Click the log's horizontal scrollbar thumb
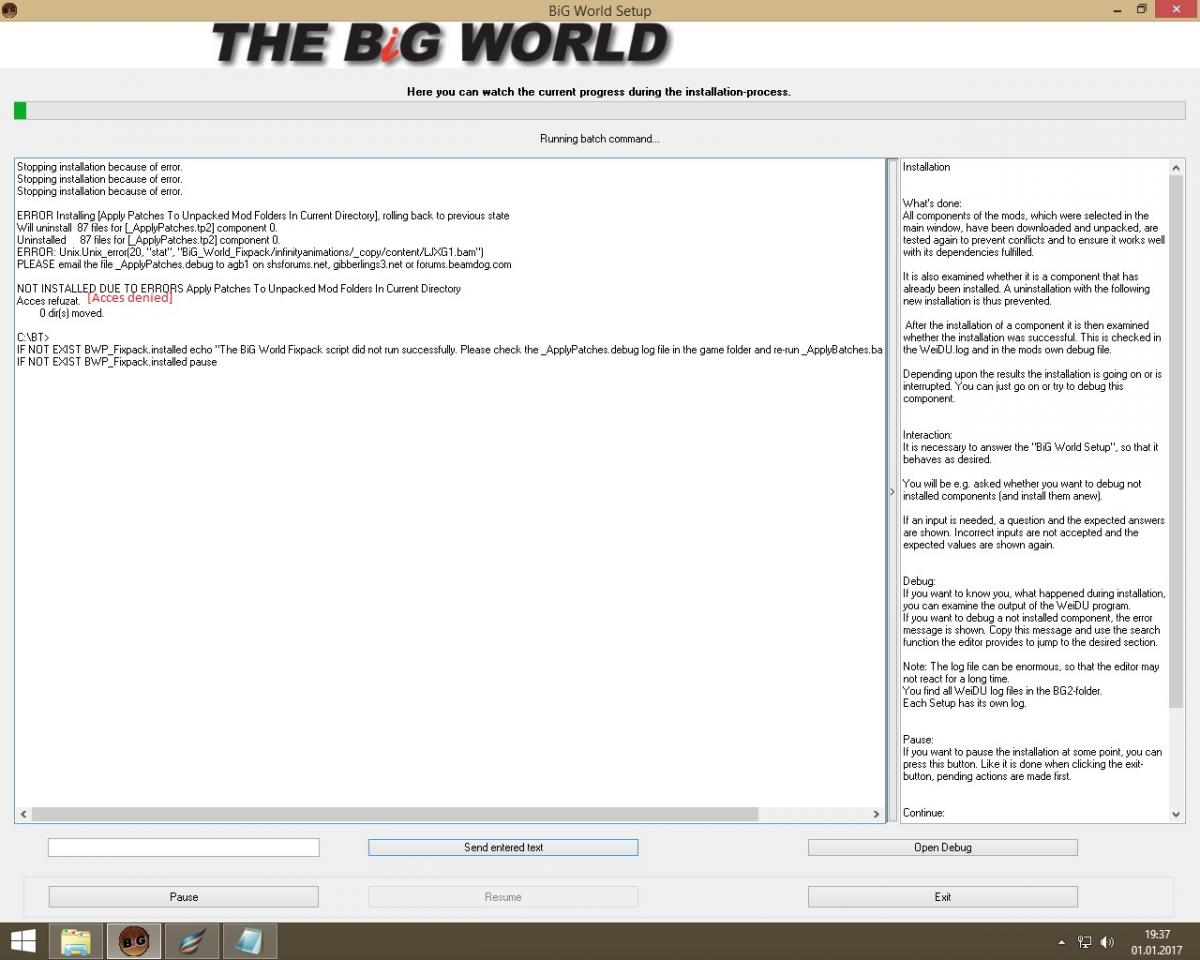 pyautogui.click(x=395, y=814)
